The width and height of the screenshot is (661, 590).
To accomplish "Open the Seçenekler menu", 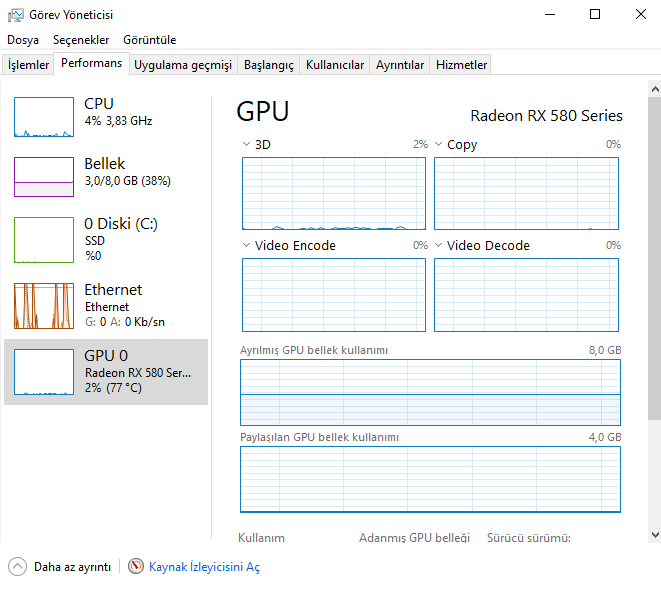I will point(81,40).
